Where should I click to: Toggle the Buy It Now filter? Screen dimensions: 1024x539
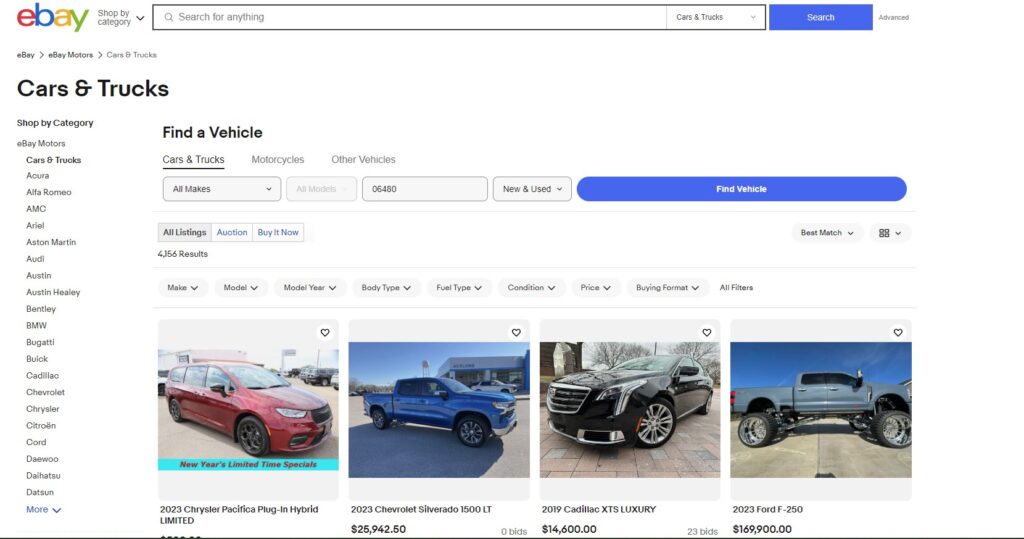[x=278, y=233]
